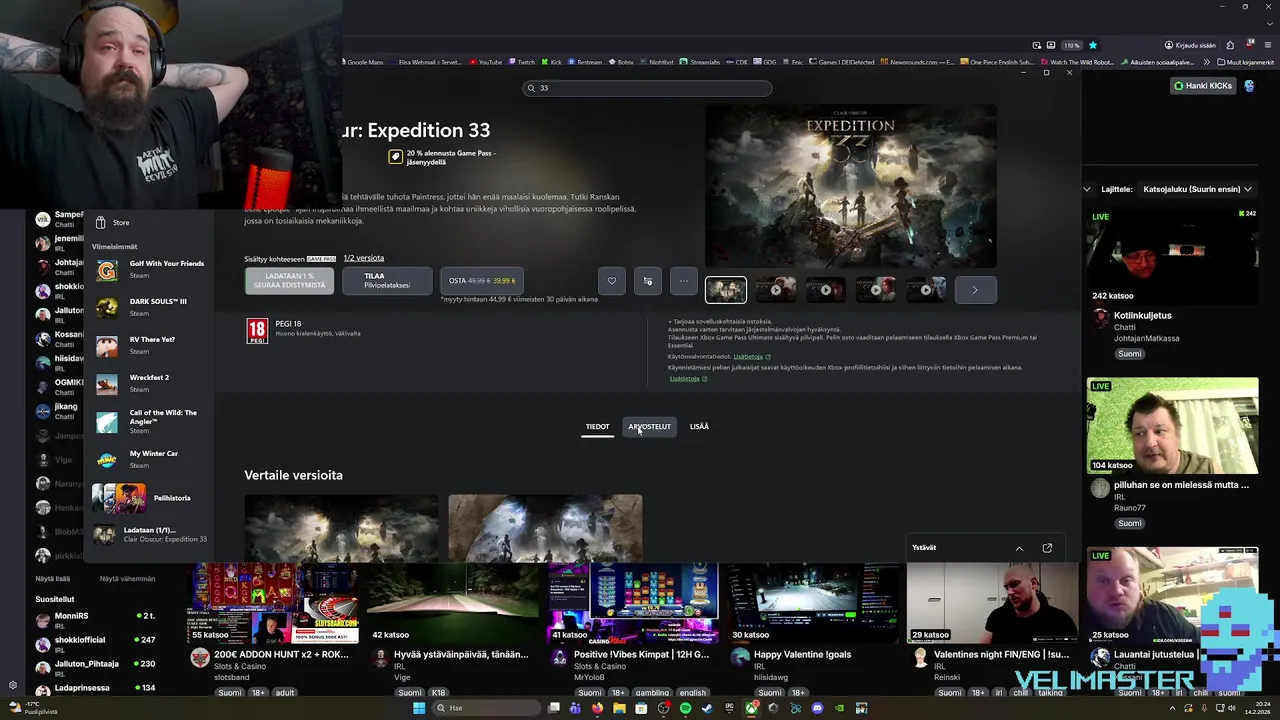Open Firefox from the taskbar

pyautogui.click(x=597, y=708)
